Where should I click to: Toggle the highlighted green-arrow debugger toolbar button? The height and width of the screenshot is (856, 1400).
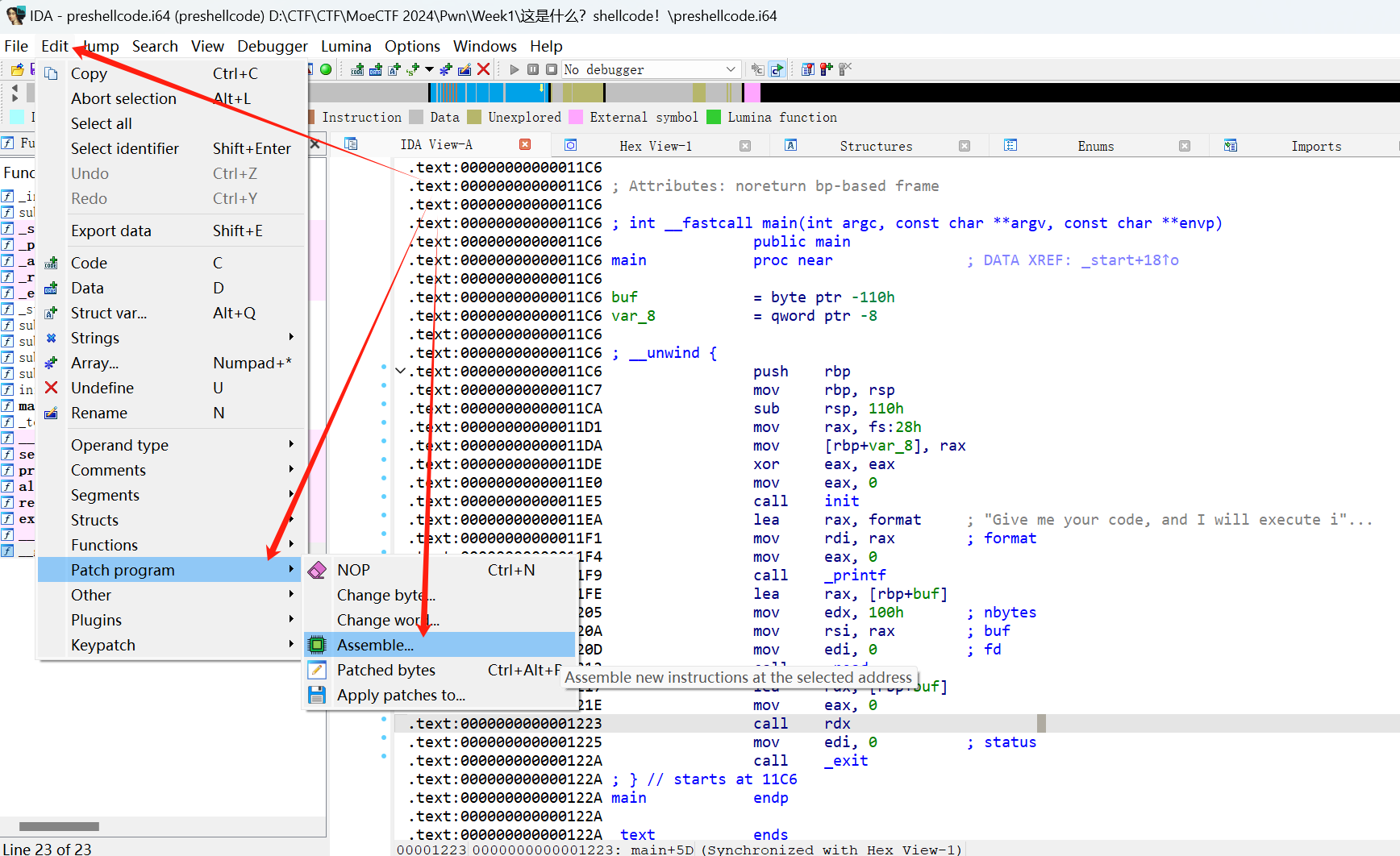[777, 69]
